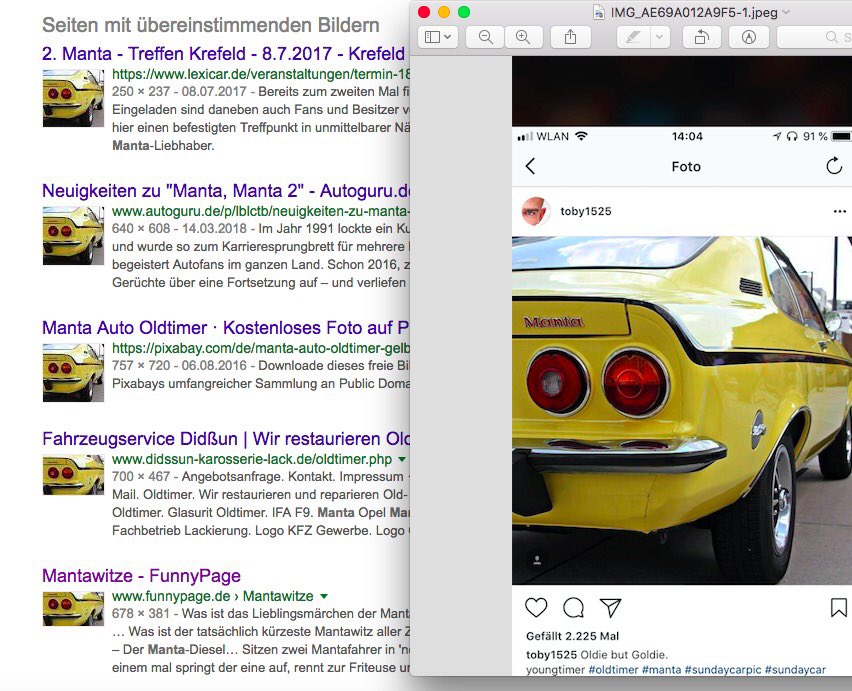
Task: Click the highlight pen tool
Action: point(633,37)
